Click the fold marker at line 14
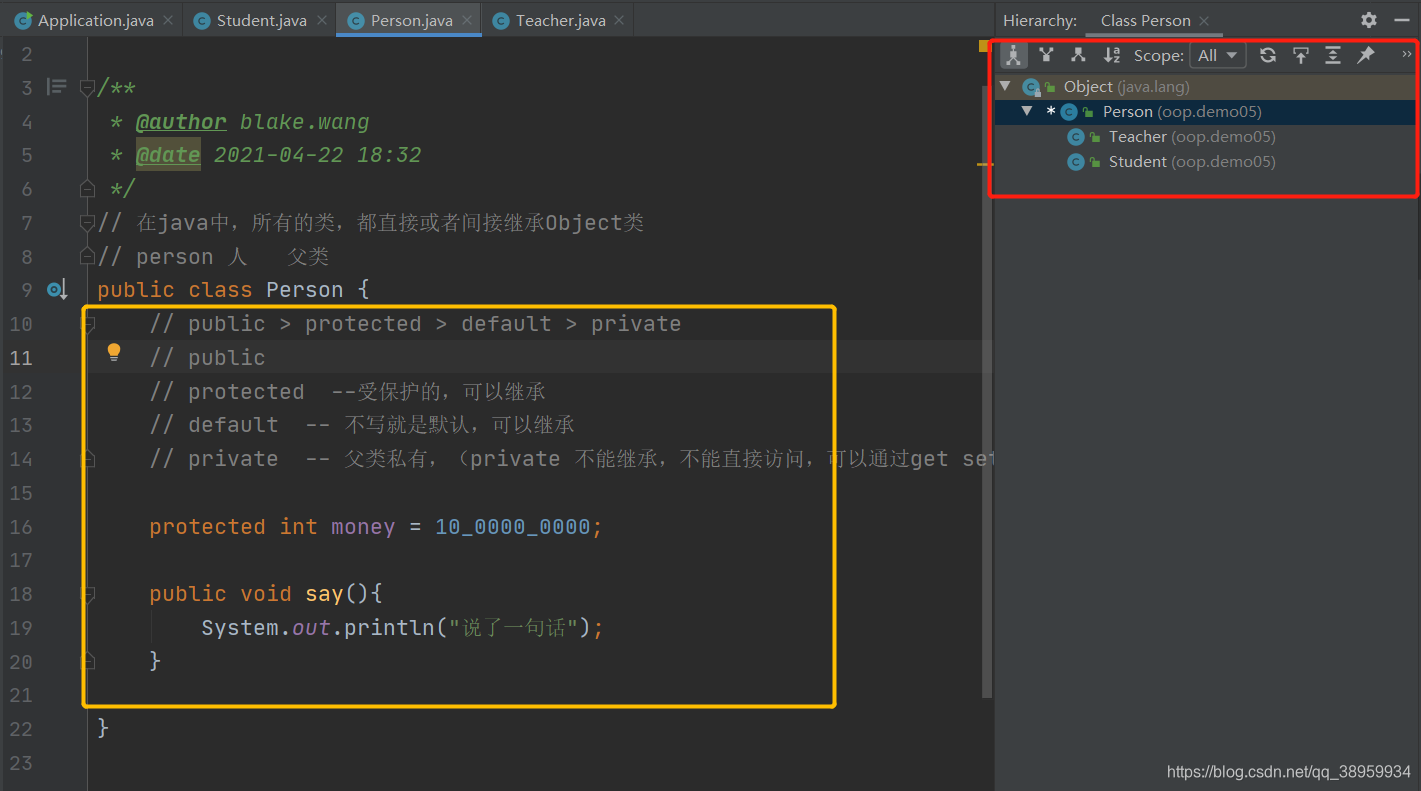The width and height of the screenshot is (1421, 791). click(87, 458)
